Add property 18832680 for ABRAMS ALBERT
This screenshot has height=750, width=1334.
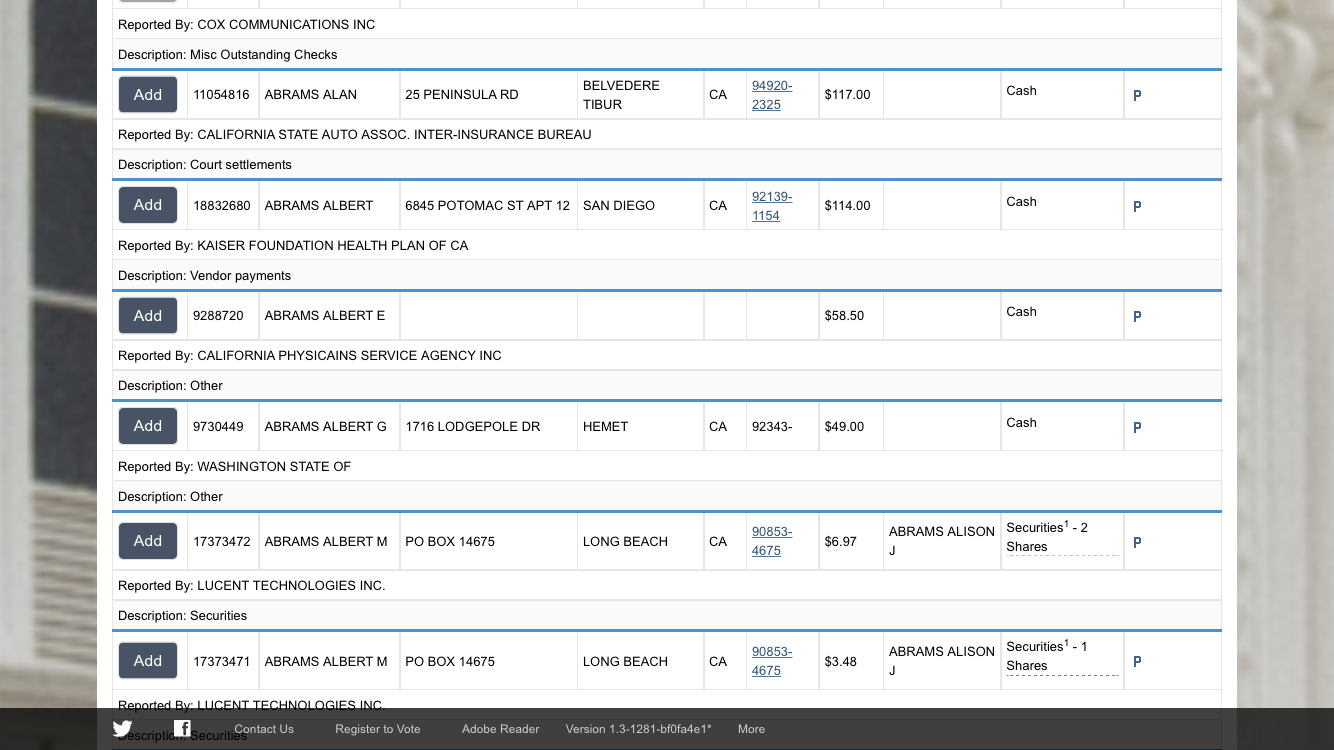click(x=148, y=205)
